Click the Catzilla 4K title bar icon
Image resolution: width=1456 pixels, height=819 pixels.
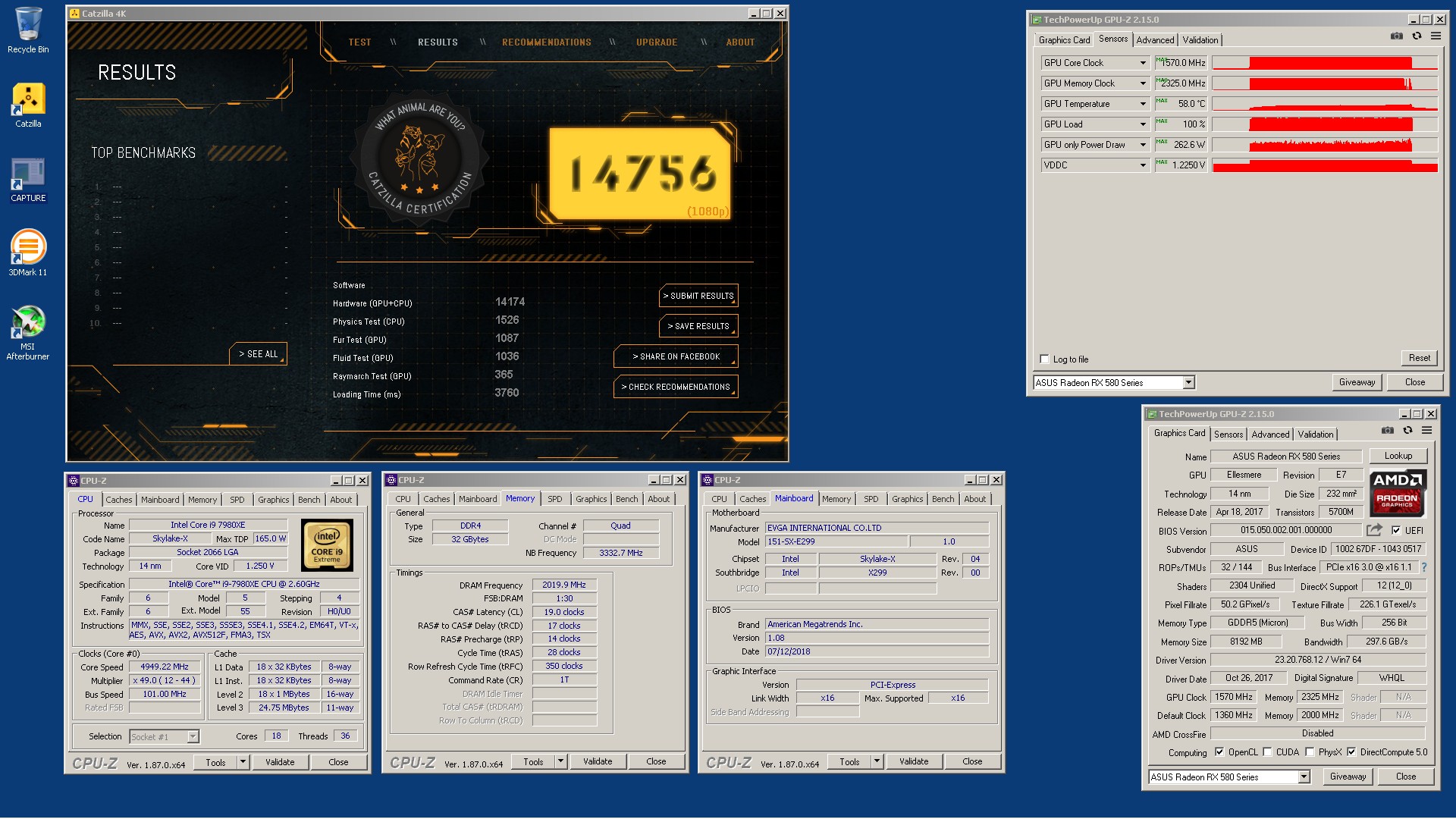tap(74, 14)
